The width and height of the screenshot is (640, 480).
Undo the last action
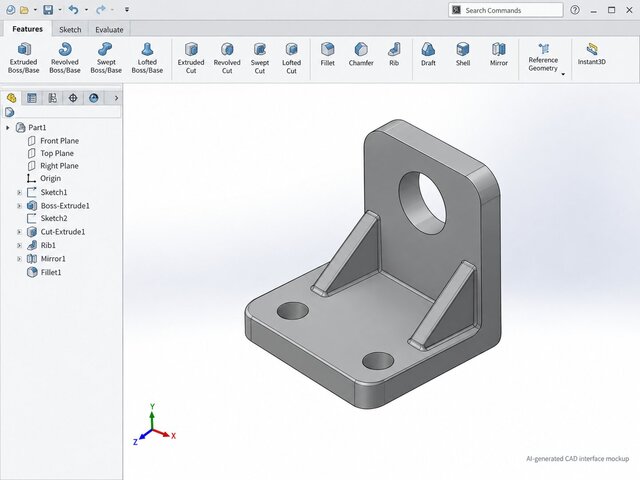tap(73, 9)
